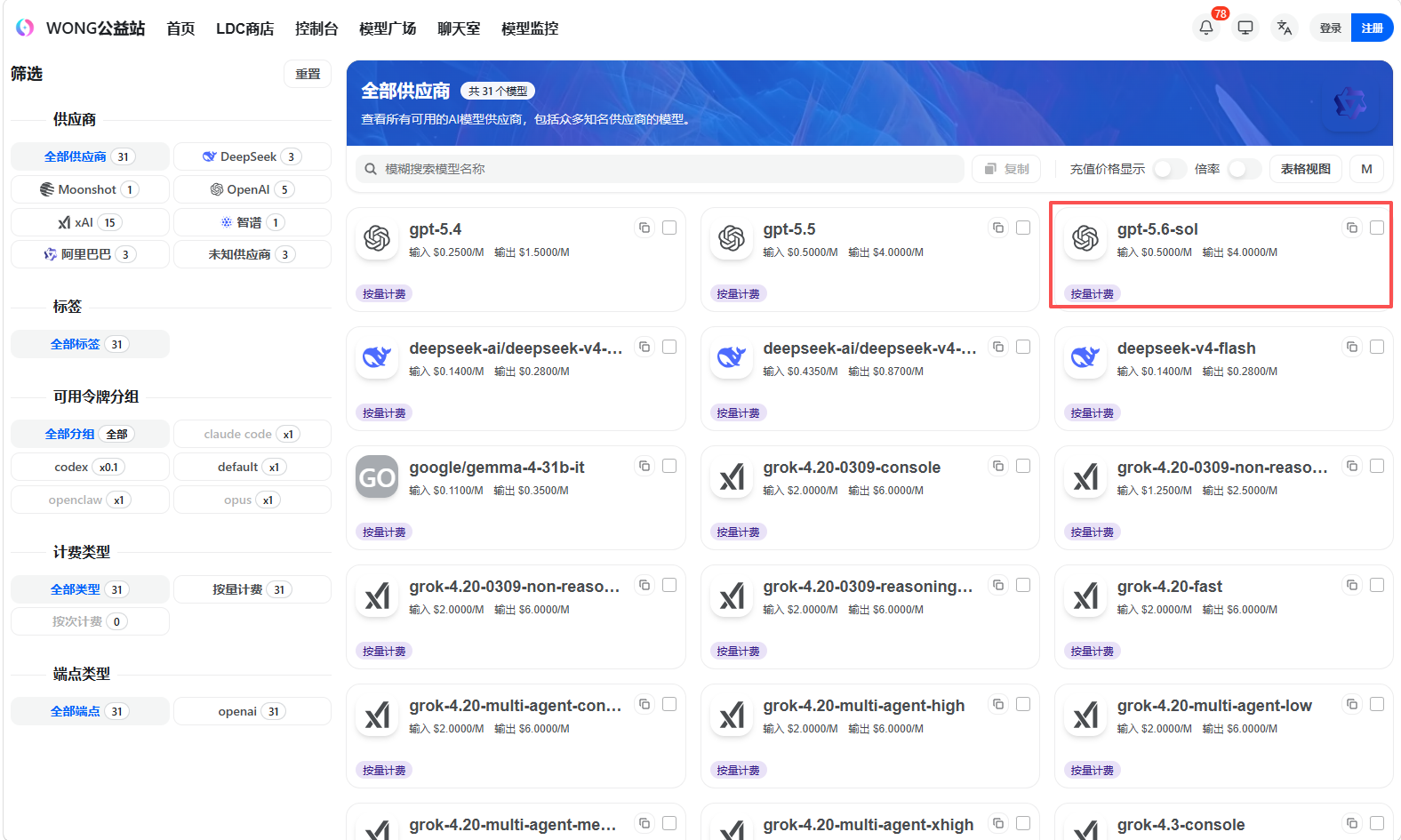The image size is (1401, 840).
Task: Reset filters with the 重置 button
Action: point(308,74)
